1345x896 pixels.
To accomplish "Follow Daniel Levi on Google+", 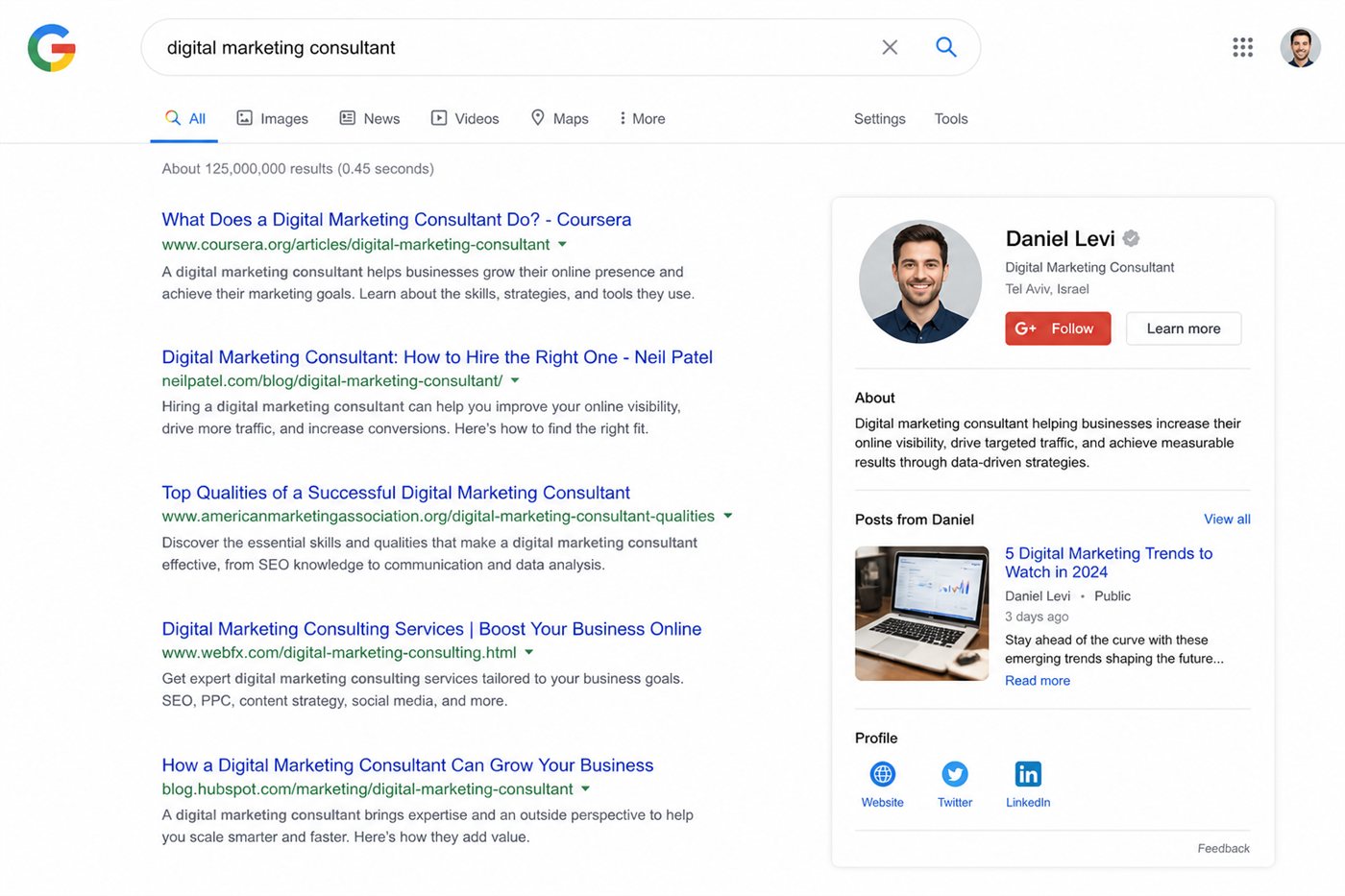I will tap(1058, 328).
